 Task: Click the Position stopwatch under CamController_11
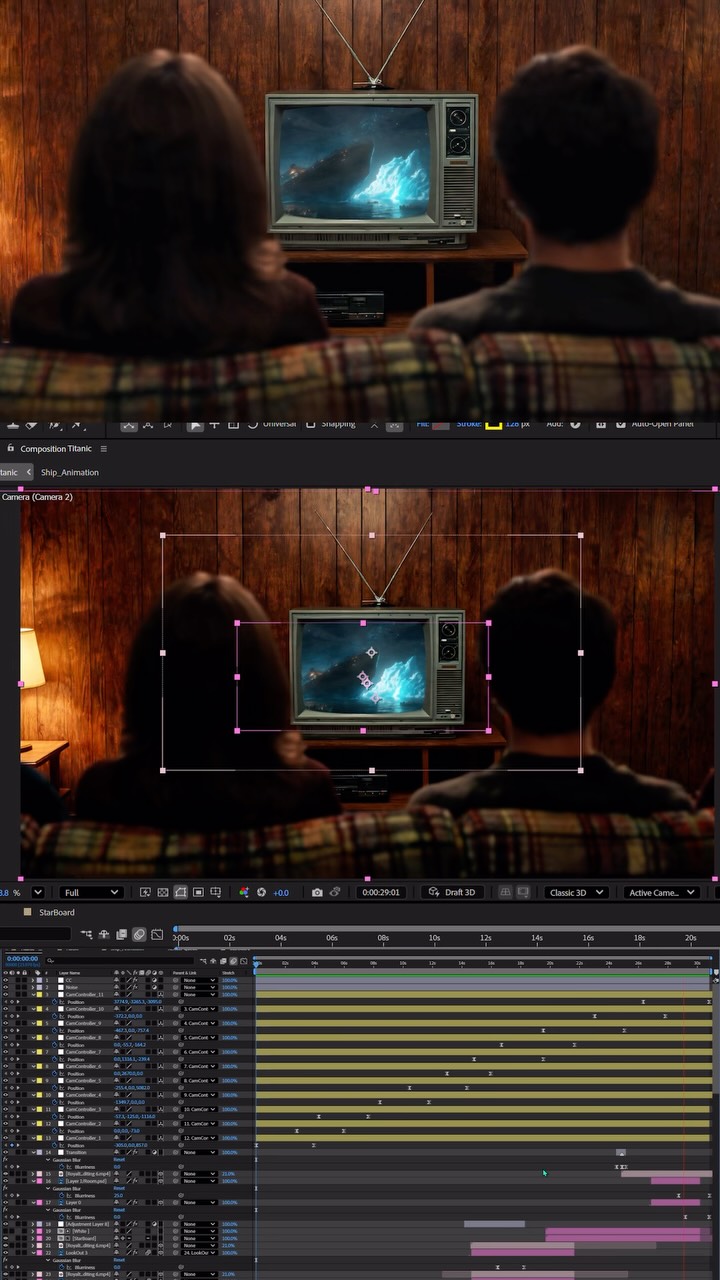point(54,1002)
